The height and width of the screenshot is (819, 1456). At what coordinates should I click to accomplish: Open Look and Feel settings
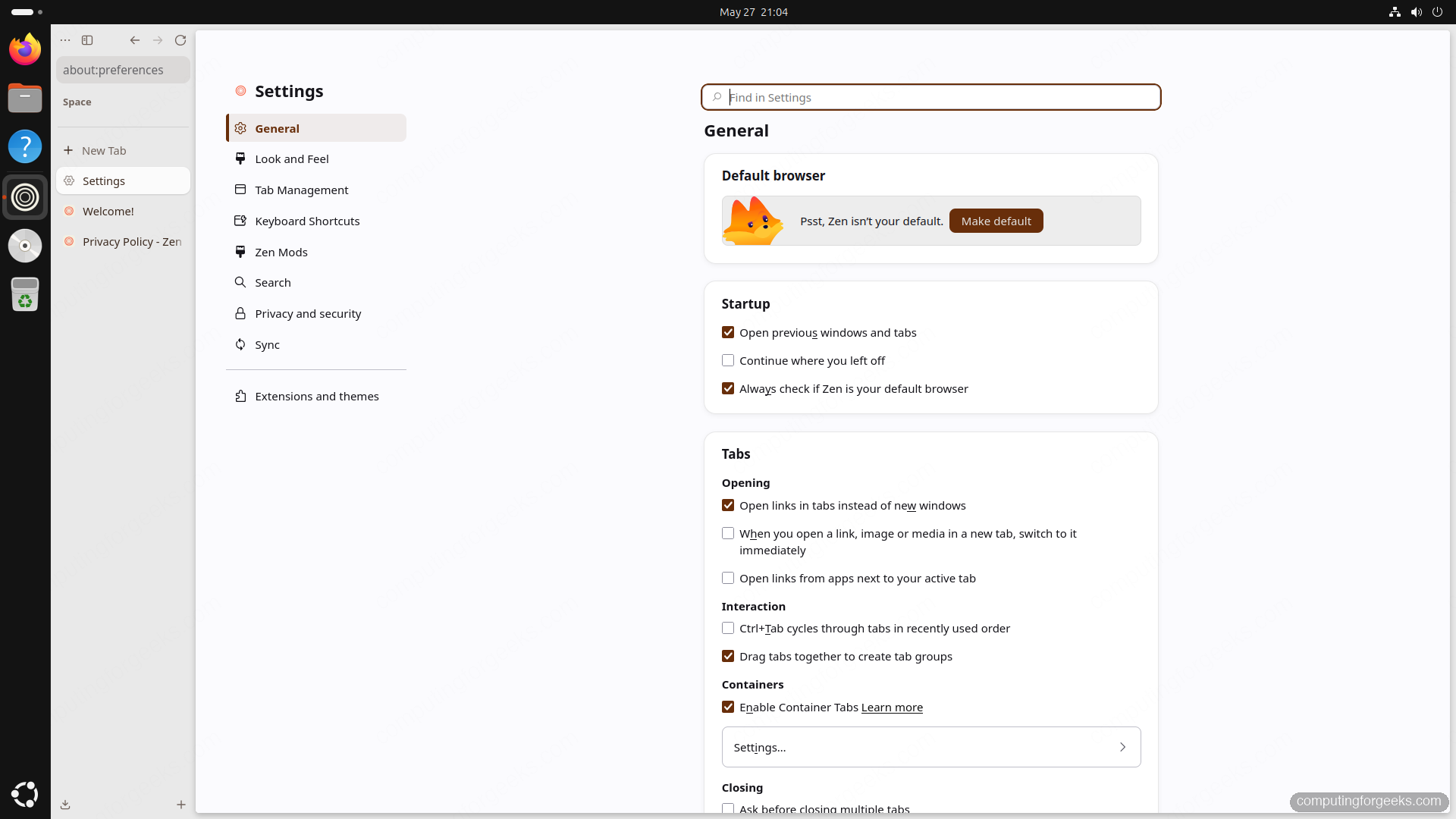point(316,158)
